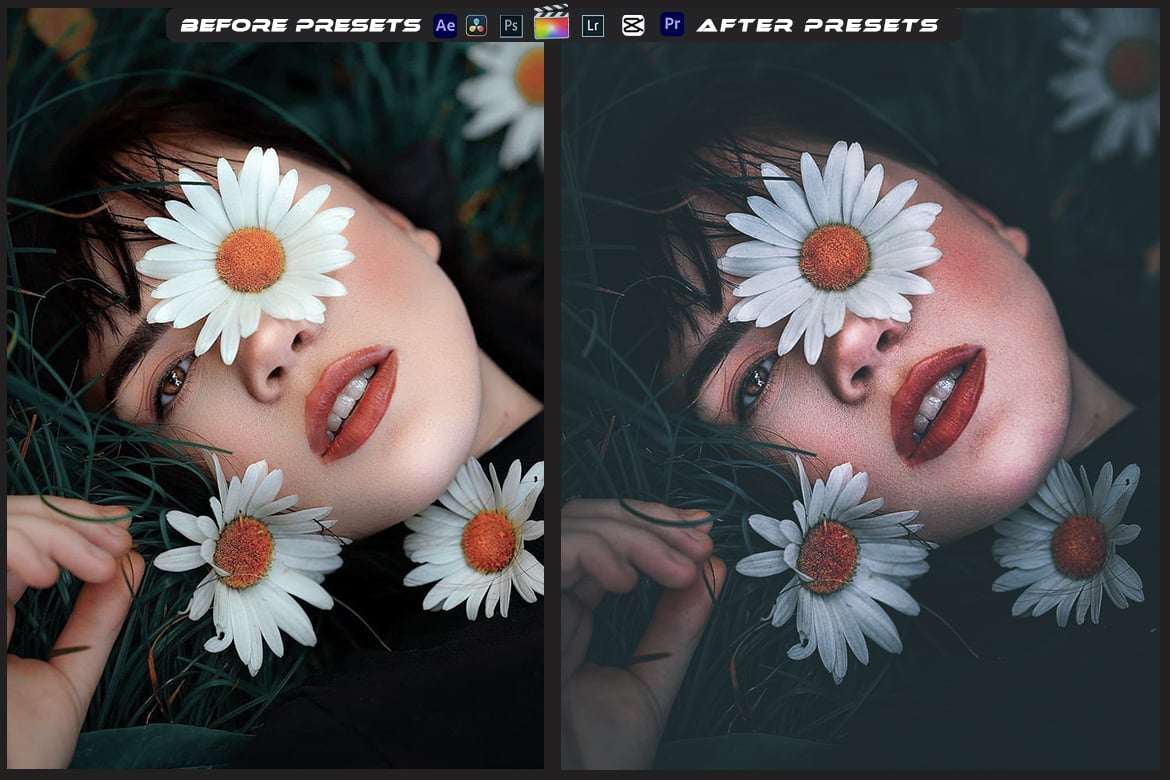Screen dimensions: 1170x780
Task: Click the After Effects (Ae) icon
Action: pyautogui.click(x=445, y=26)
